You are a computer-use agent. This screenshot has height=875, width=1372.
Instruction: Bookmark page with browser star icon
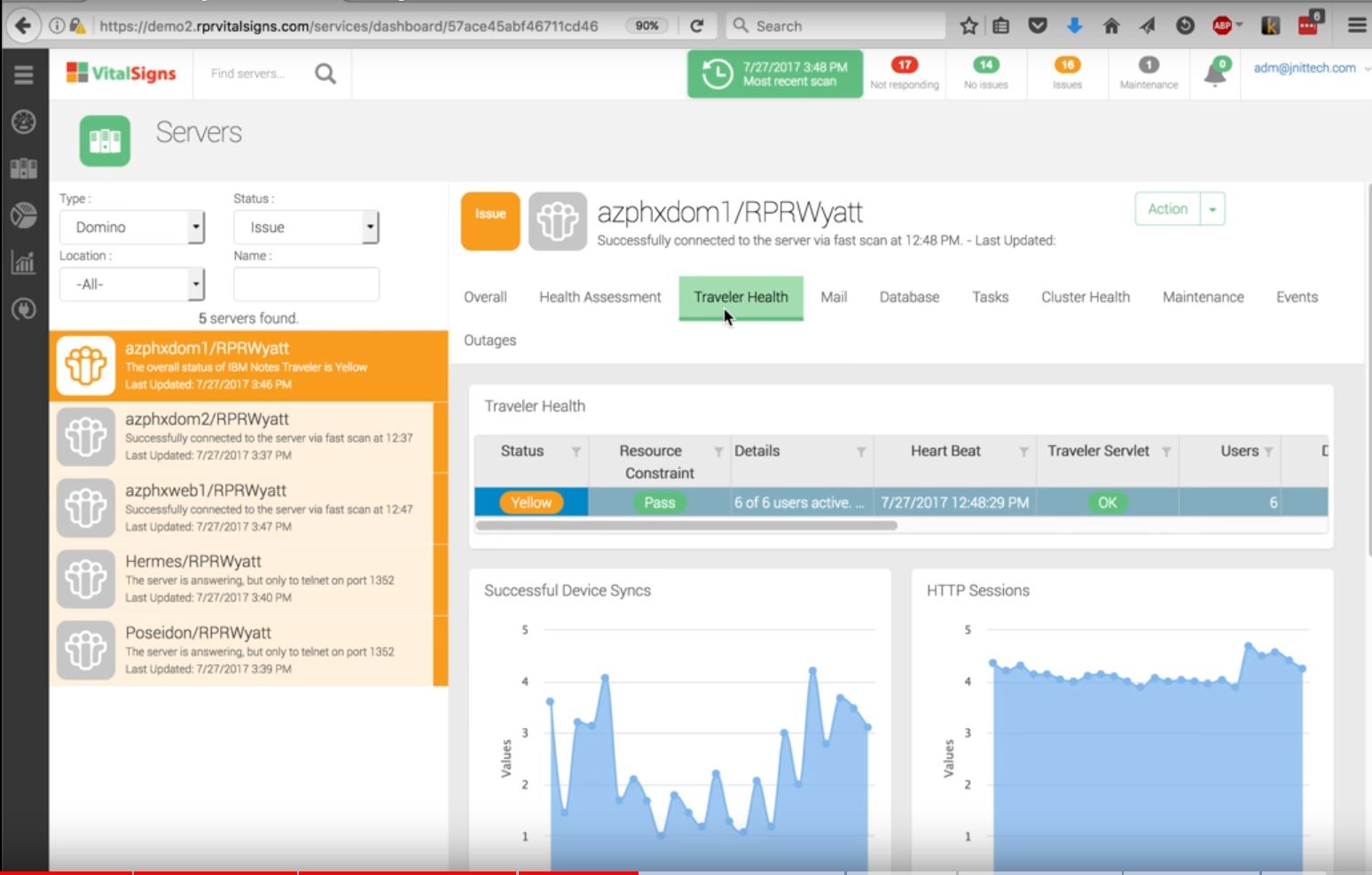click(x=969, y=26)
